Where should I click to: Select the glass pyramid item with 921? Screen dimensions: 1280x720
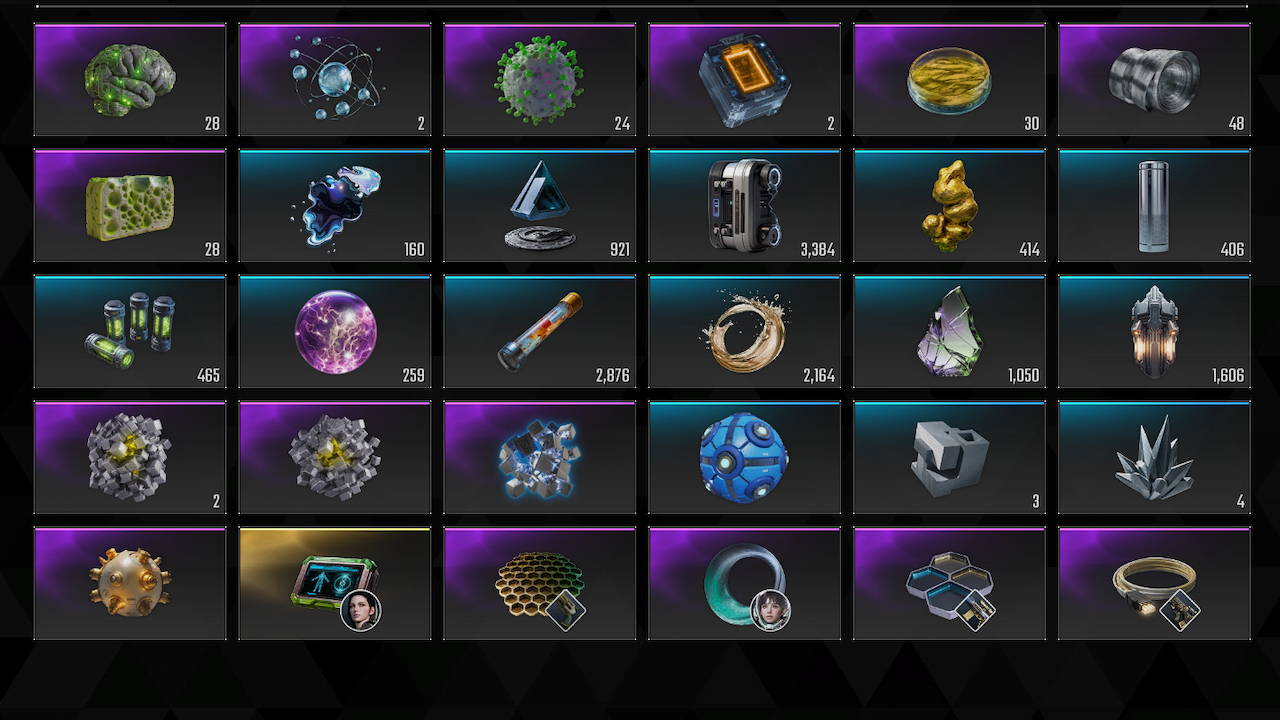pyautogui.click(x=540, y=206)
